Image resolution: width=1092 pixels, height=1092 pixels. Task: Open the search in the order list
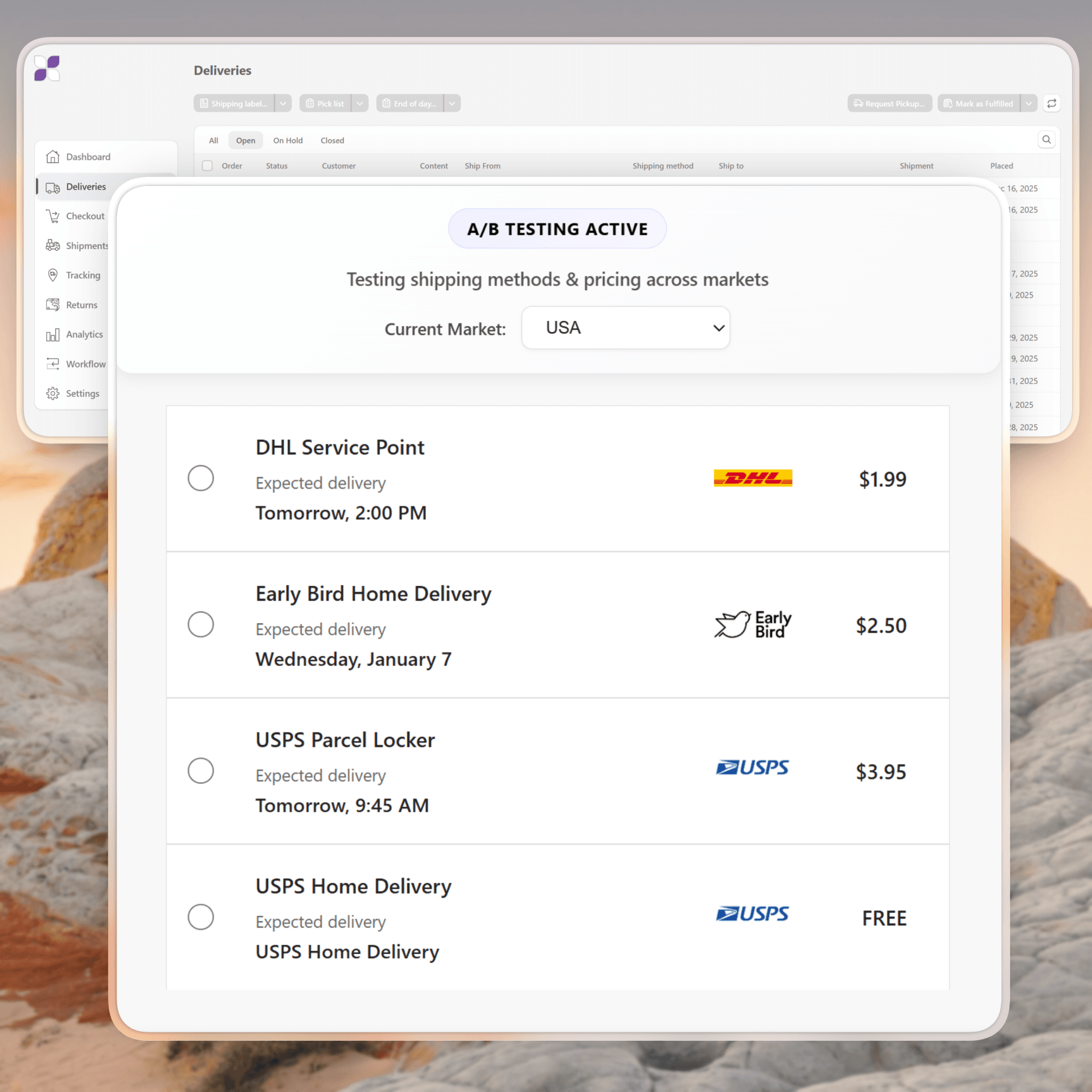point(1046,139)
